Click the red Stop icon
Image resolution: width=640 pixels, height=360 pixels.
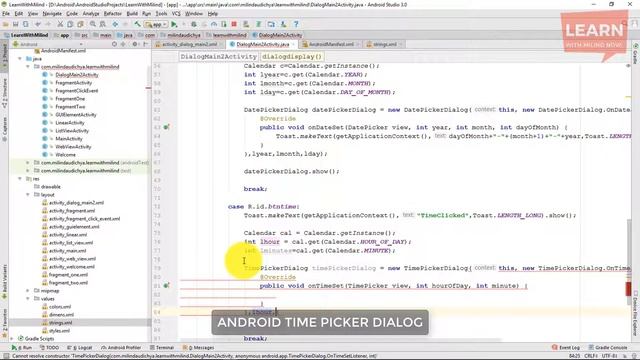(234, 24)
